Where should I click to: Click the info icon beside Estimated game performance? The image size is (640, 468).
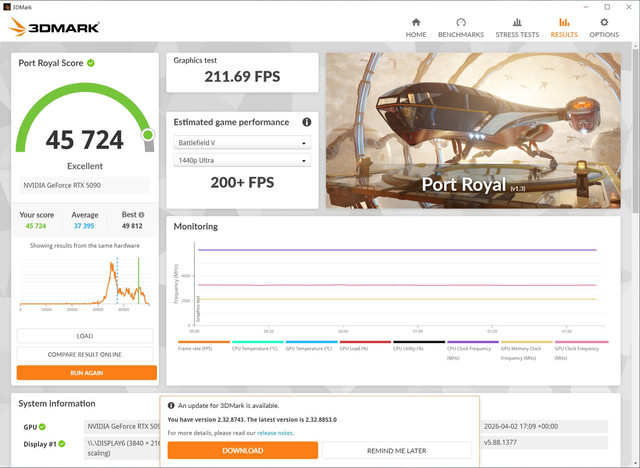point(307,122)
